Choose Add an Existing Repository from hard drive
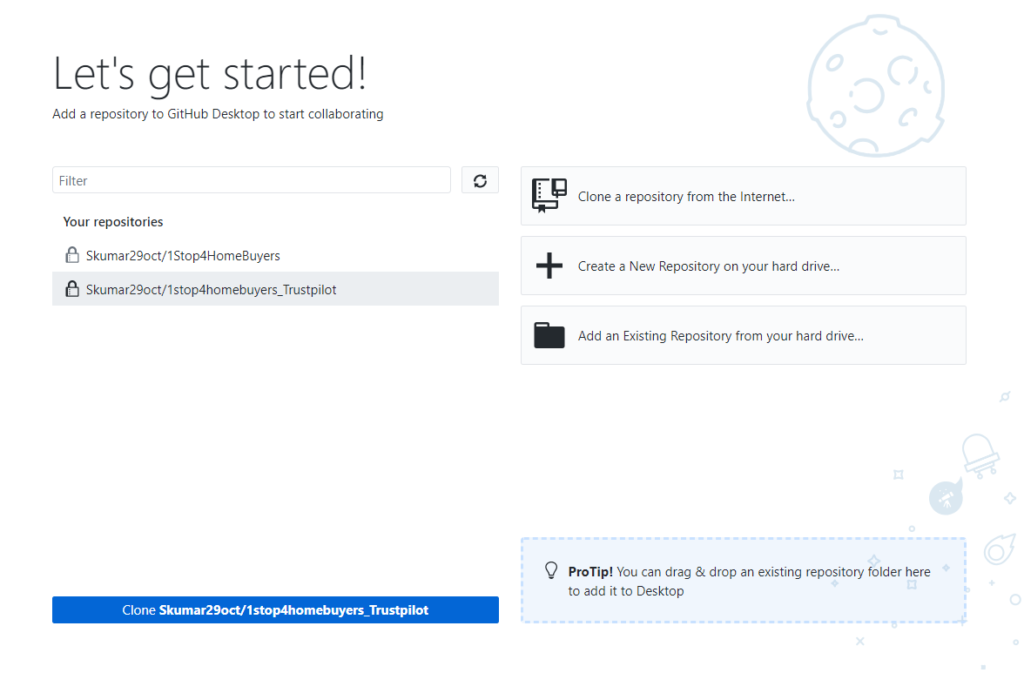Viewport: 1024px width, 673px height. point(743,336)
